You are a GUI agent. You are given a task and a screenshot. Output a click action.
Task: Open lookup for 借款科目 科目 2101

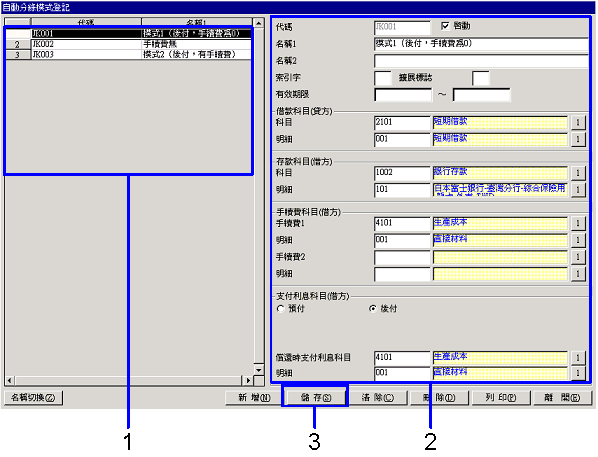(x=578, y=122)
